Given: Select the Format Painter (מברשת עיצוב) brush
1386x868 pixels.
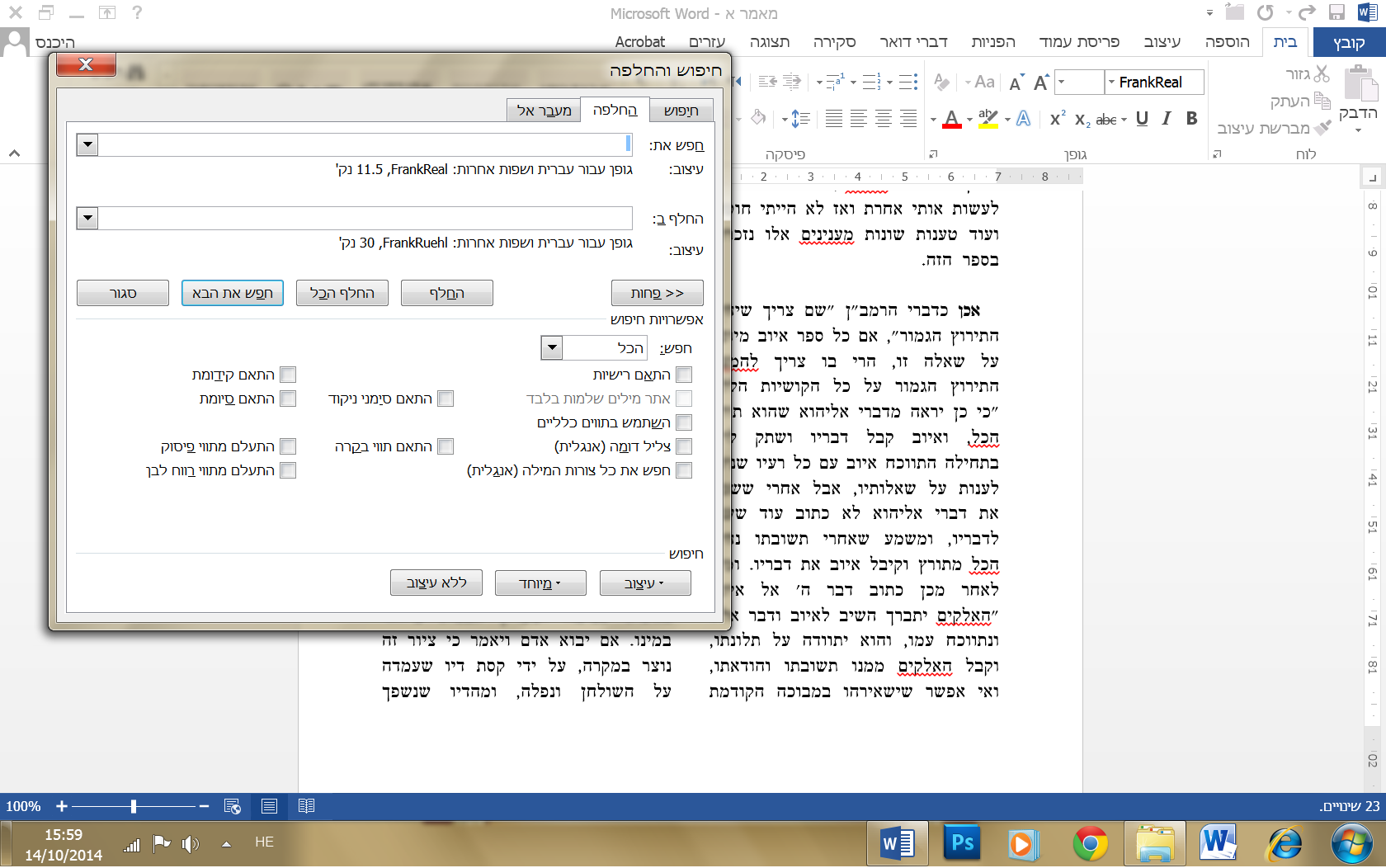Looking at the screenshot, I should [1322, 128].
